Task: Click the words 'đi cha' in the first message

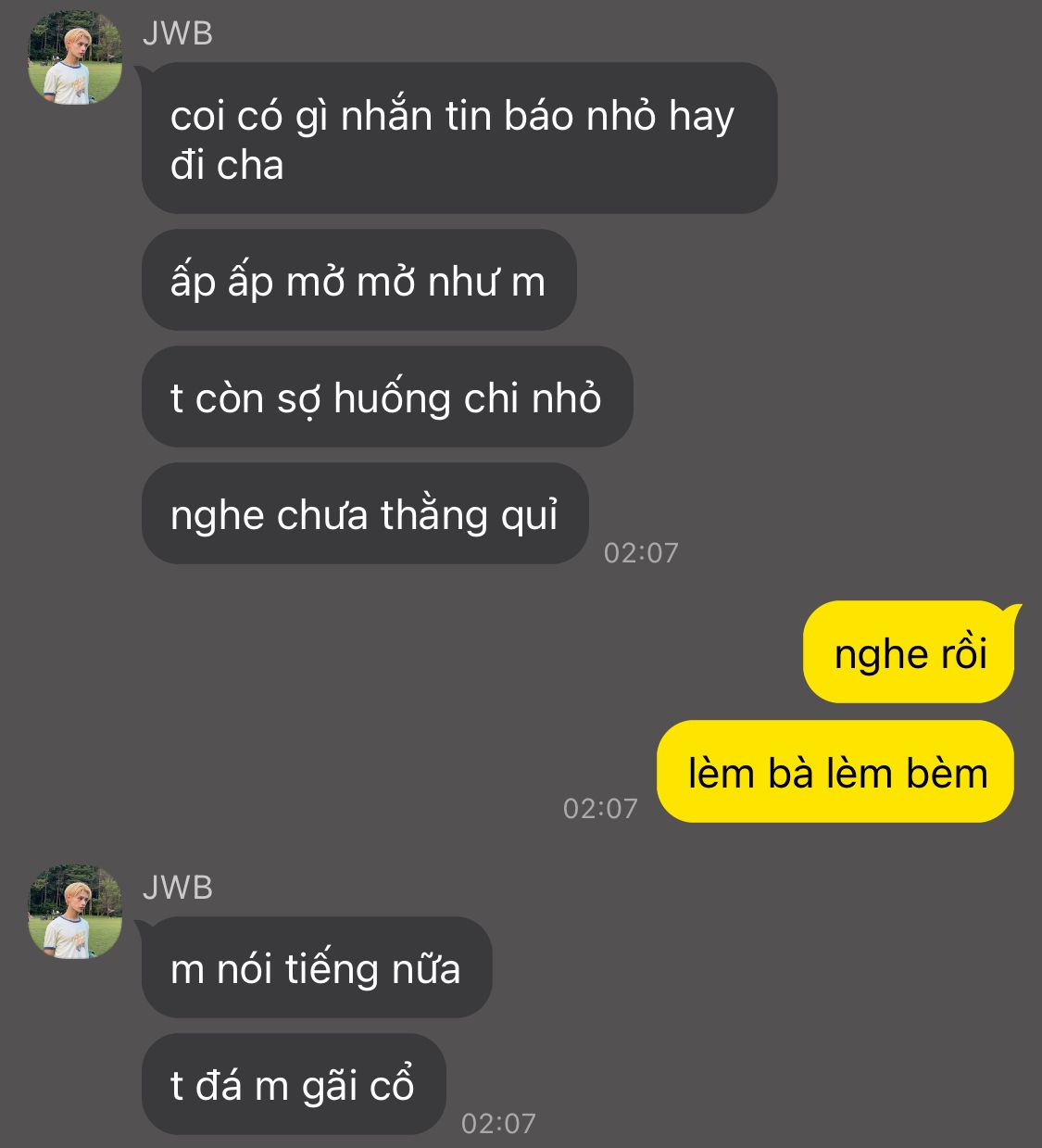Action: click(227, 166)
